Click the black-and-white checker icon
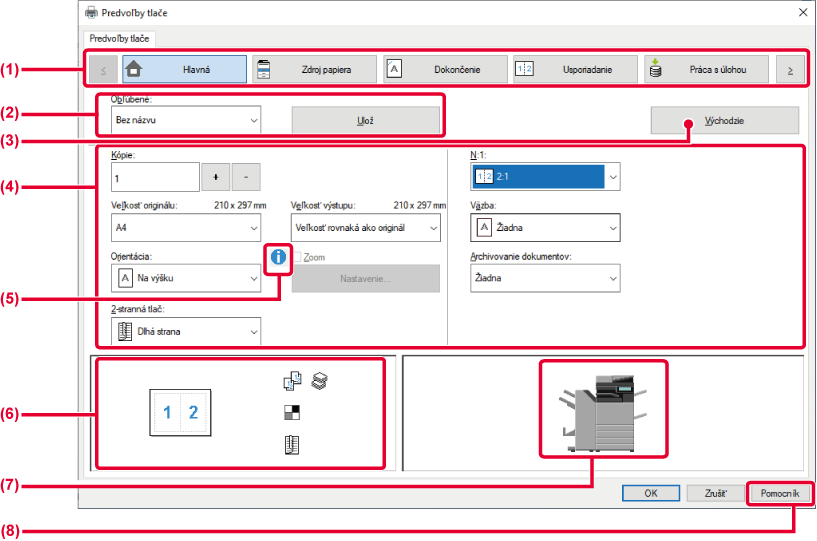The width and height of the screenshot is (817, 541). pos(292,412)
